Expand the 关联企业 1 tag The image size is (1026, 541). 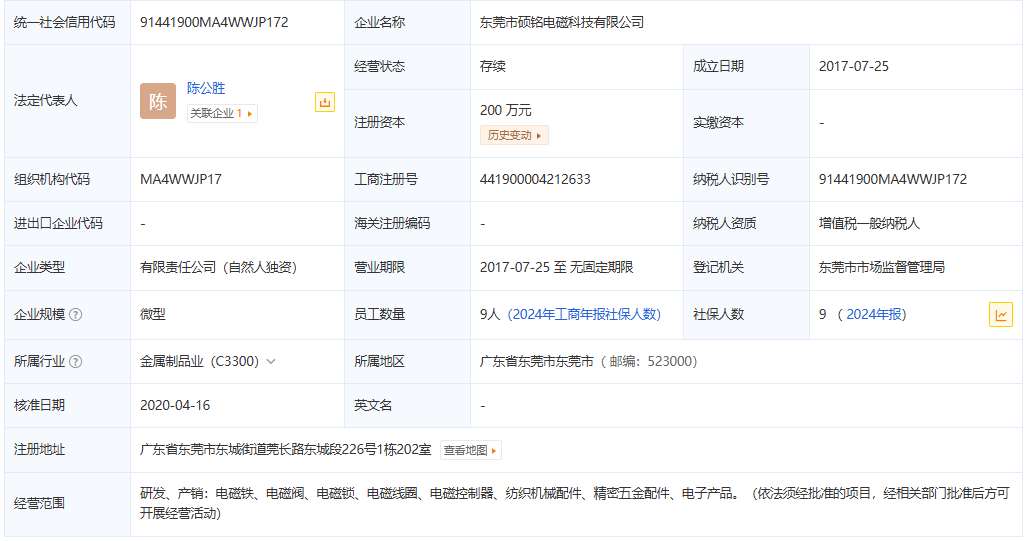222,114
